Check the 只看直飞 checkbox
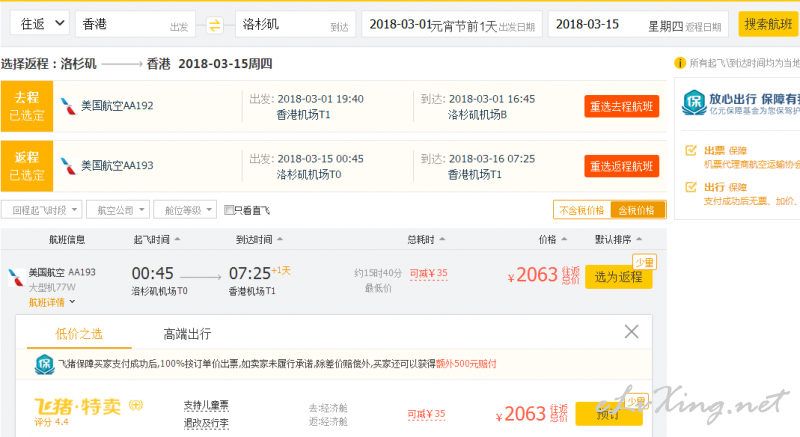 coord(229,210)
